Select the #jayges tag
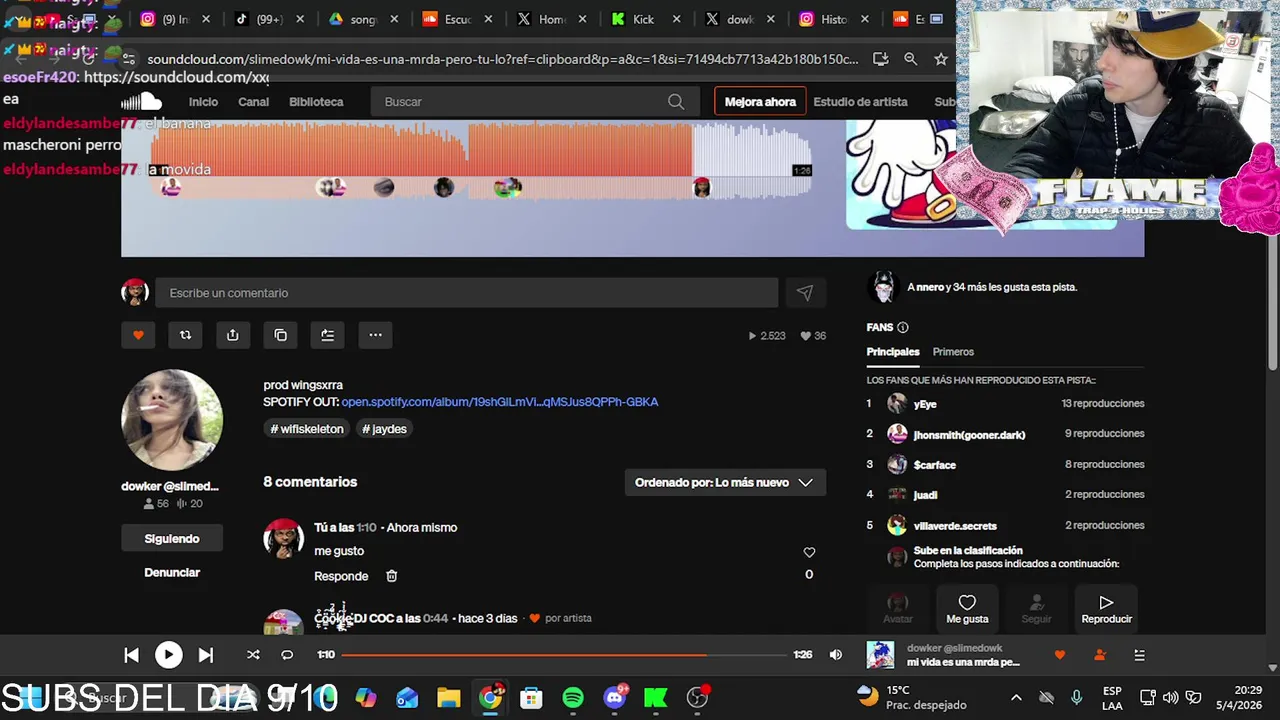1280x720 pixels. click(384, 429)
